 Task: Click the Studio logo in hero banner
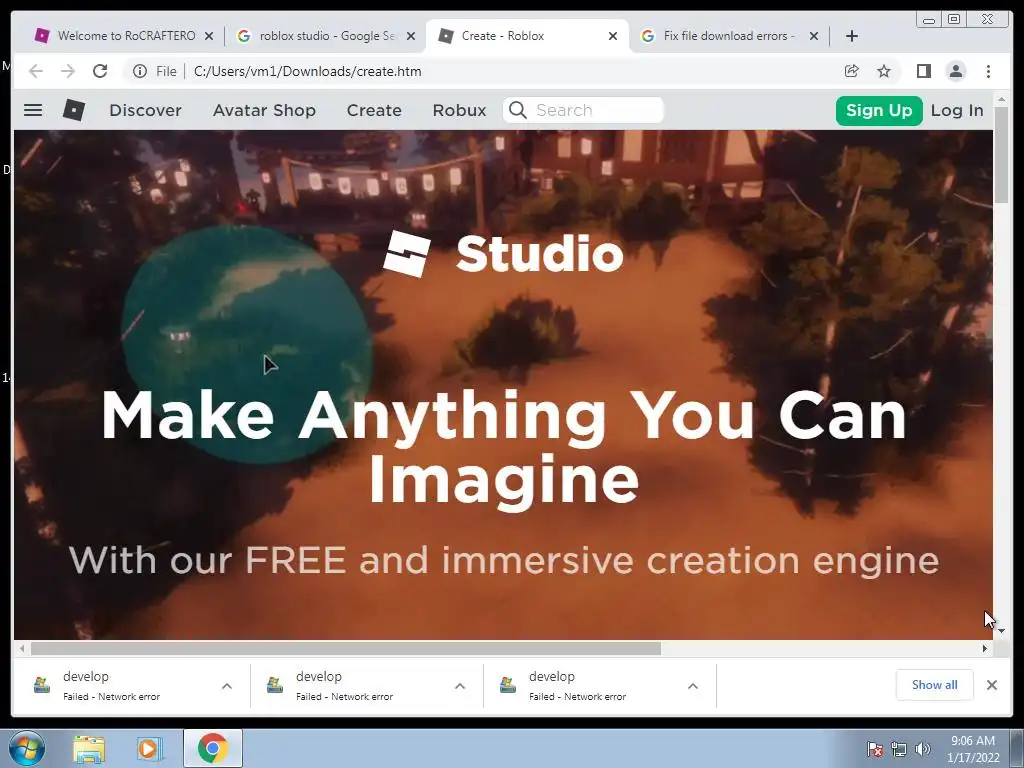coord(503,253)
